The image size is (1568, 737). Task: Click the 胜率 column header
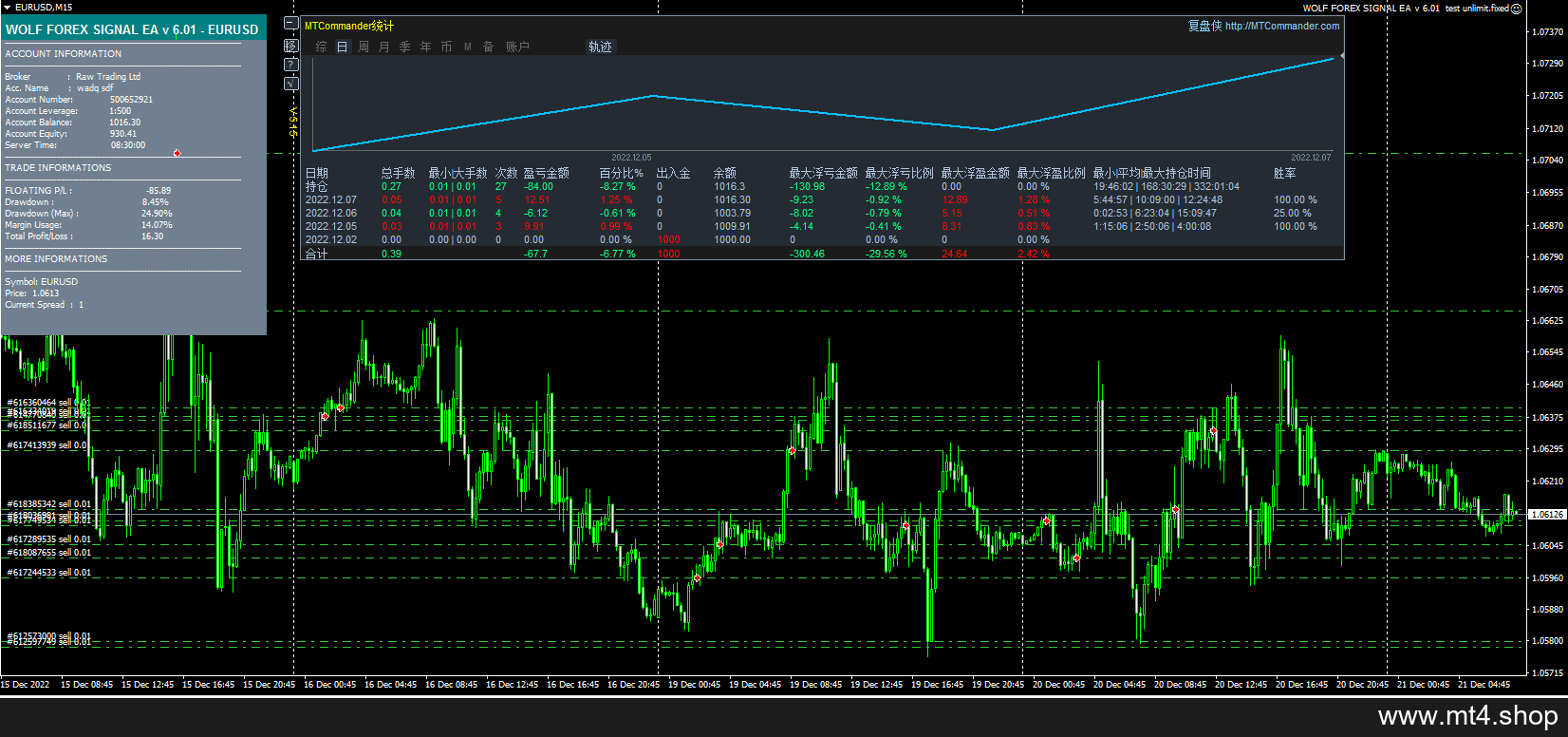point(1284,173)
